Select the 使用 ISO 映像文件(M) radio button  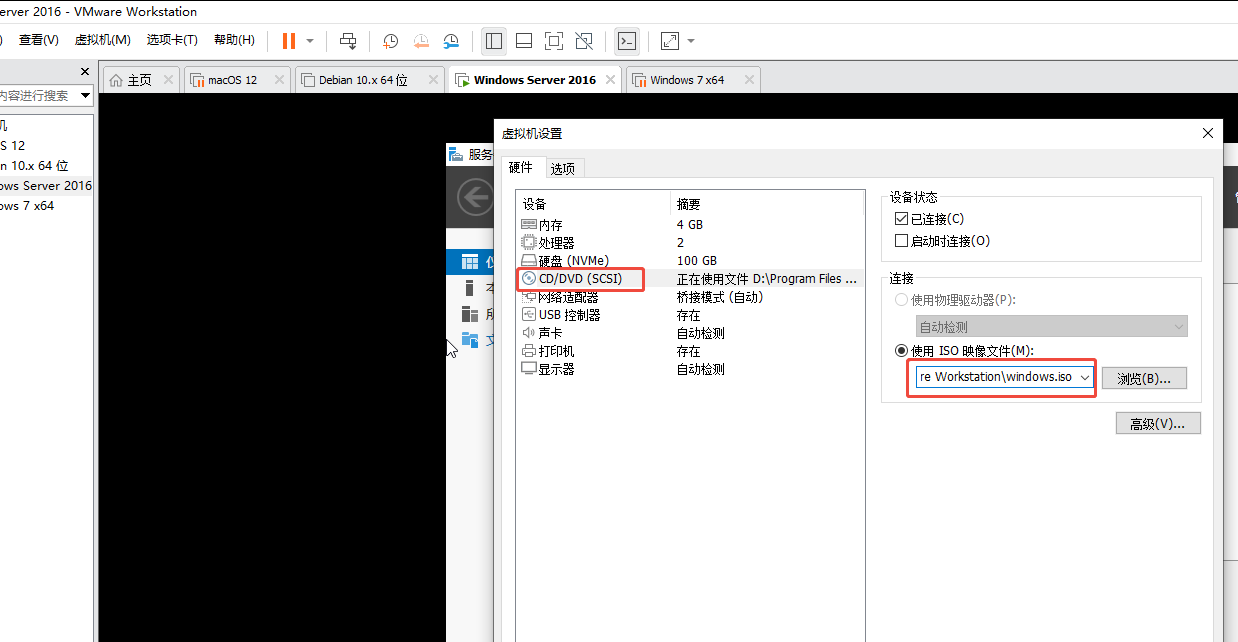901,351
